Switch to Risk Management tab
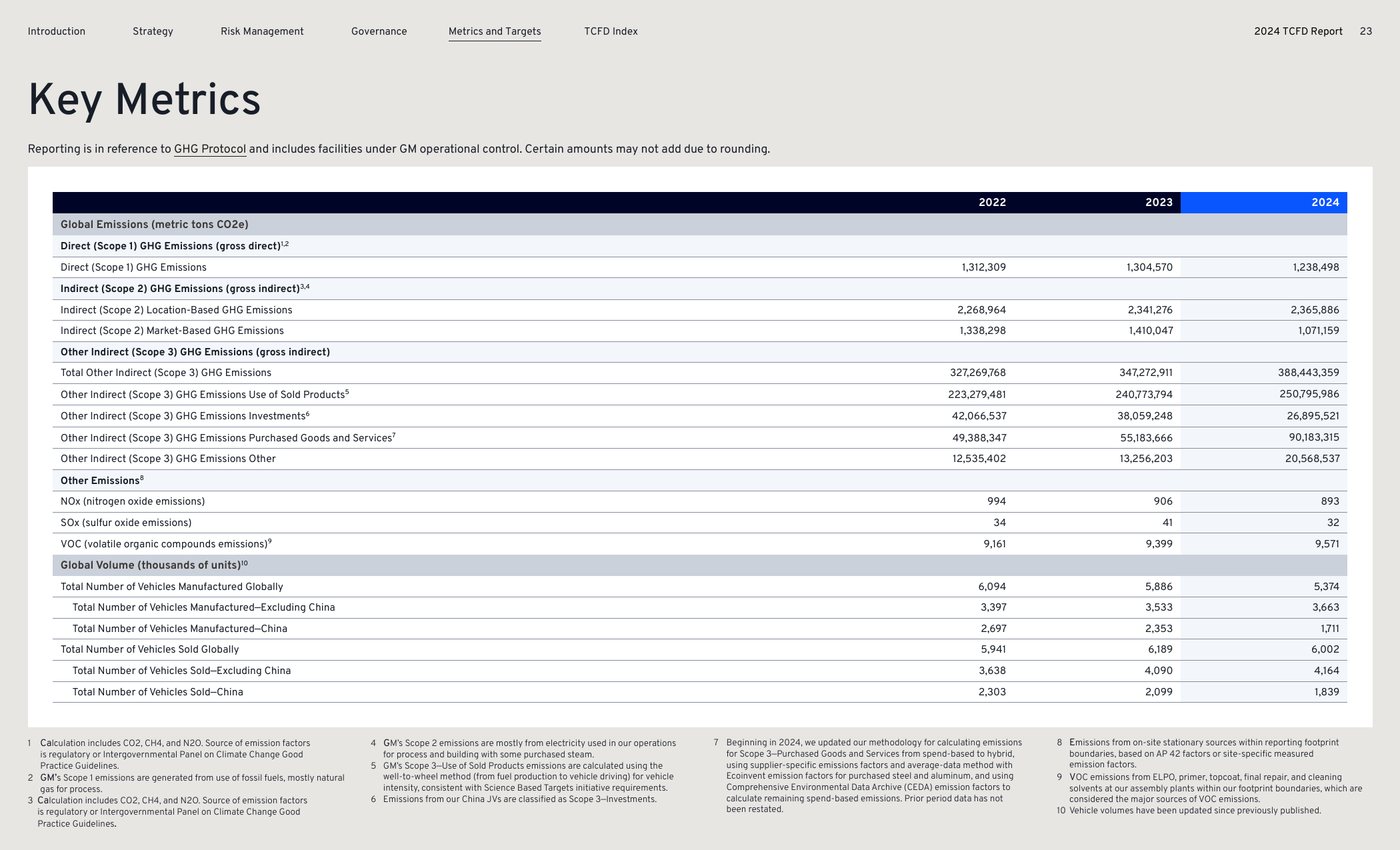Screen dimensions: 1400x850 pos(262,31)
